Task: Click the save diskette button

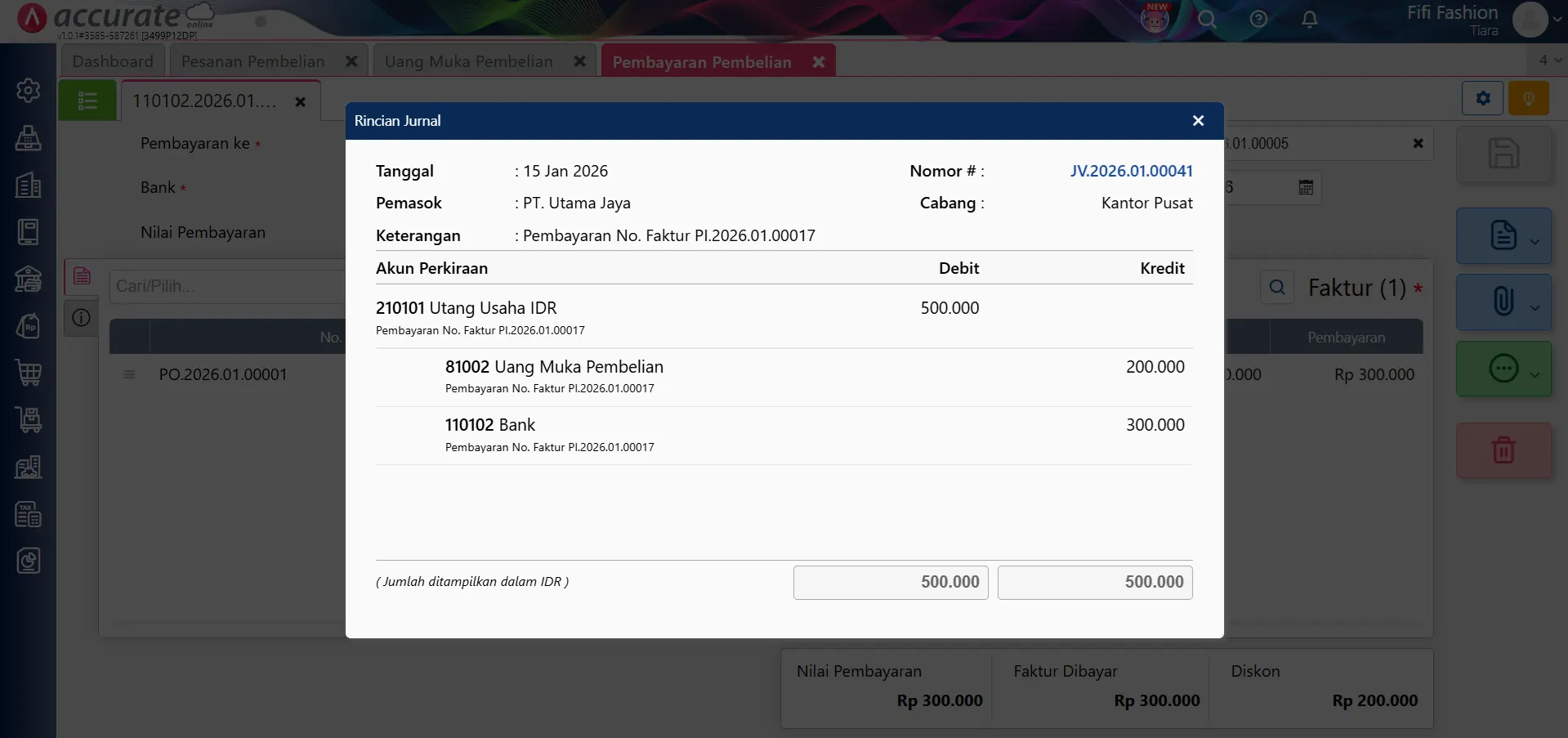Action: tap(1503, 154)
